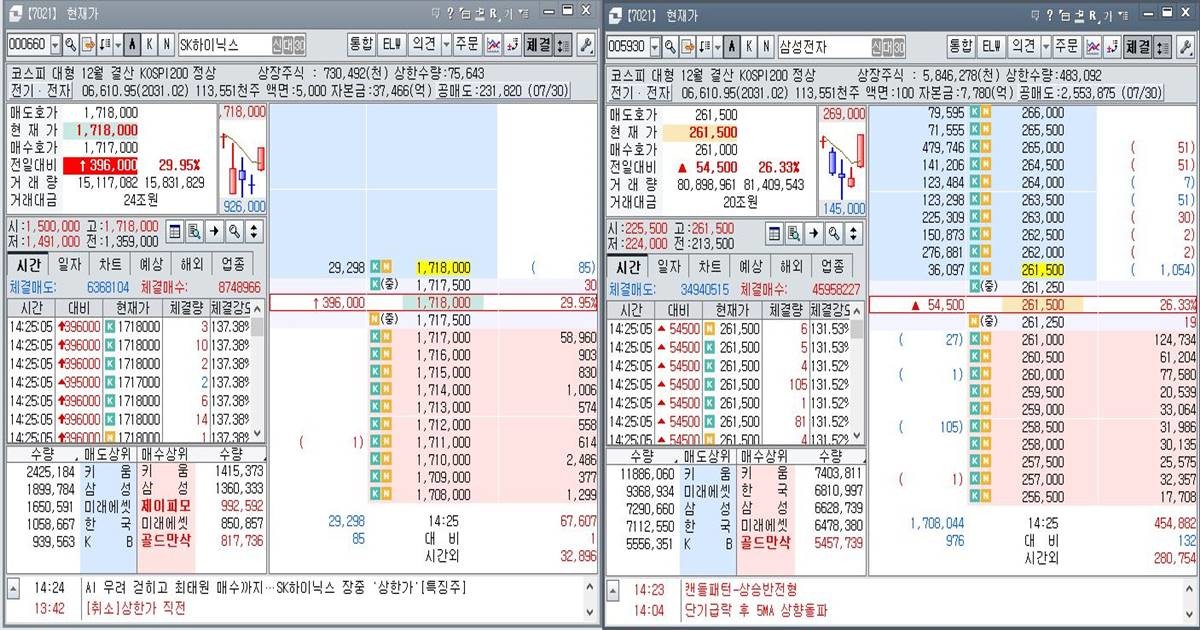Toggle the 체결 button in 삼성전자 toolbar
Image resolution: width=1200 pixels, height=630 pixels.
(x=1138, y=45)
